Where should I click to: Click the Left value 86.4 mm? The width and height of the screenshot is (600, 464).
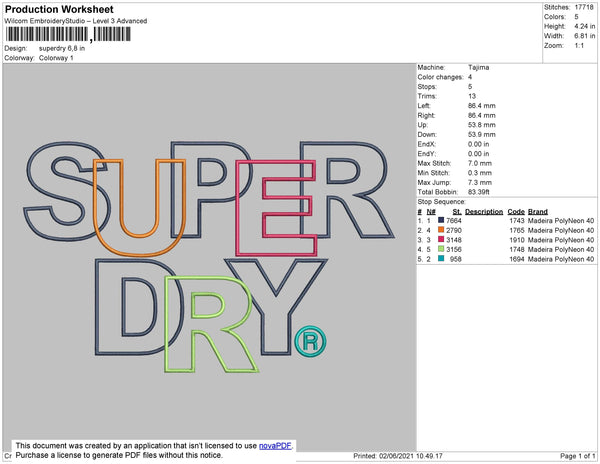pyautogui.click(x=481, y=106)
